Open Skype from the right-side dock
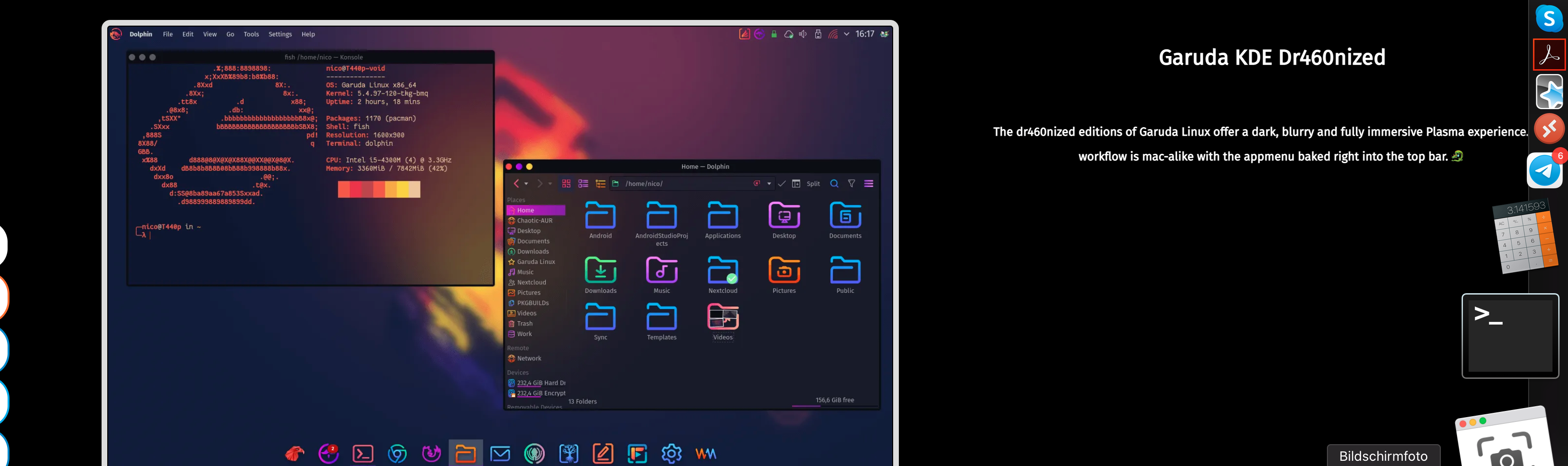This screenshot has width=1568, height=466. [1549, 18]
